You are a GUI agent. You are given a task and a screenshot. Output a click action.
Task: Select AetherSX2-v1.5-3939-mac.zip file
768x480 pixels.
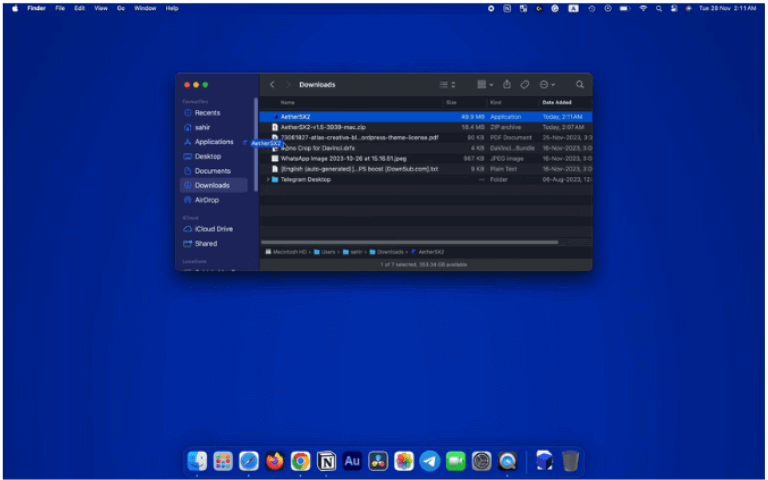426,127
